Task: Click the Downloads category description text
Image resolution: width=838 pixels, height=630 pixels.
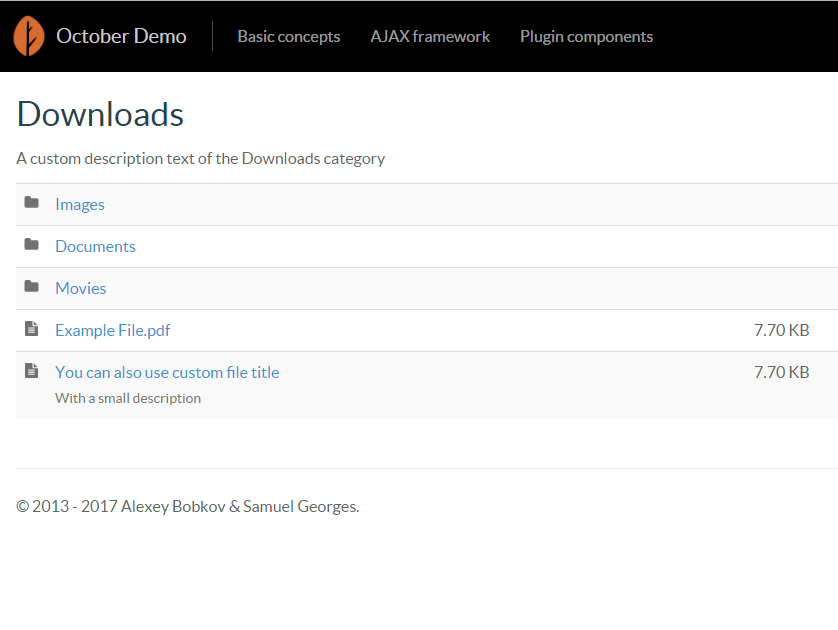Action: tap(200, 159)
